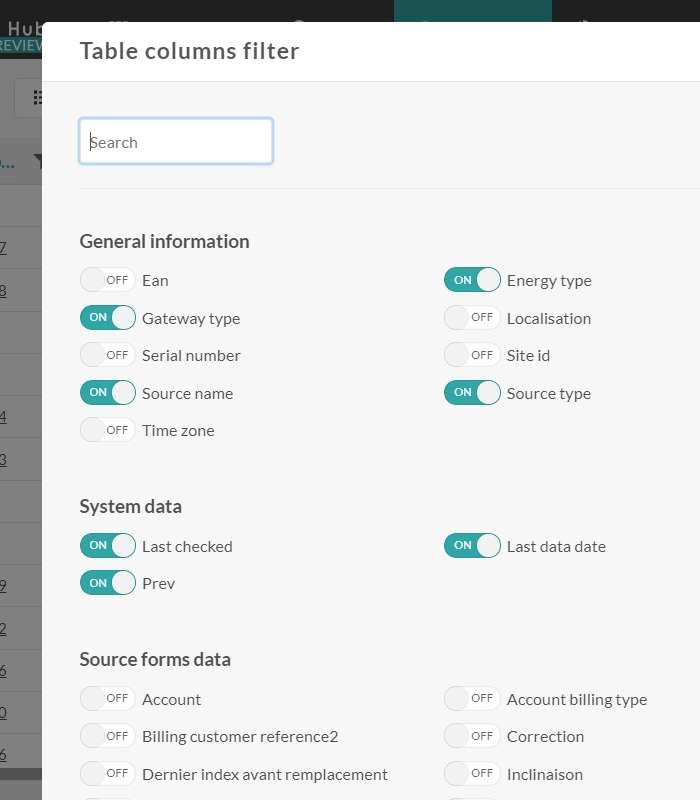The height and width of the screenshot is (800, 700).
Task: Disable the Energy type column toggle
Action: (472, 280)
